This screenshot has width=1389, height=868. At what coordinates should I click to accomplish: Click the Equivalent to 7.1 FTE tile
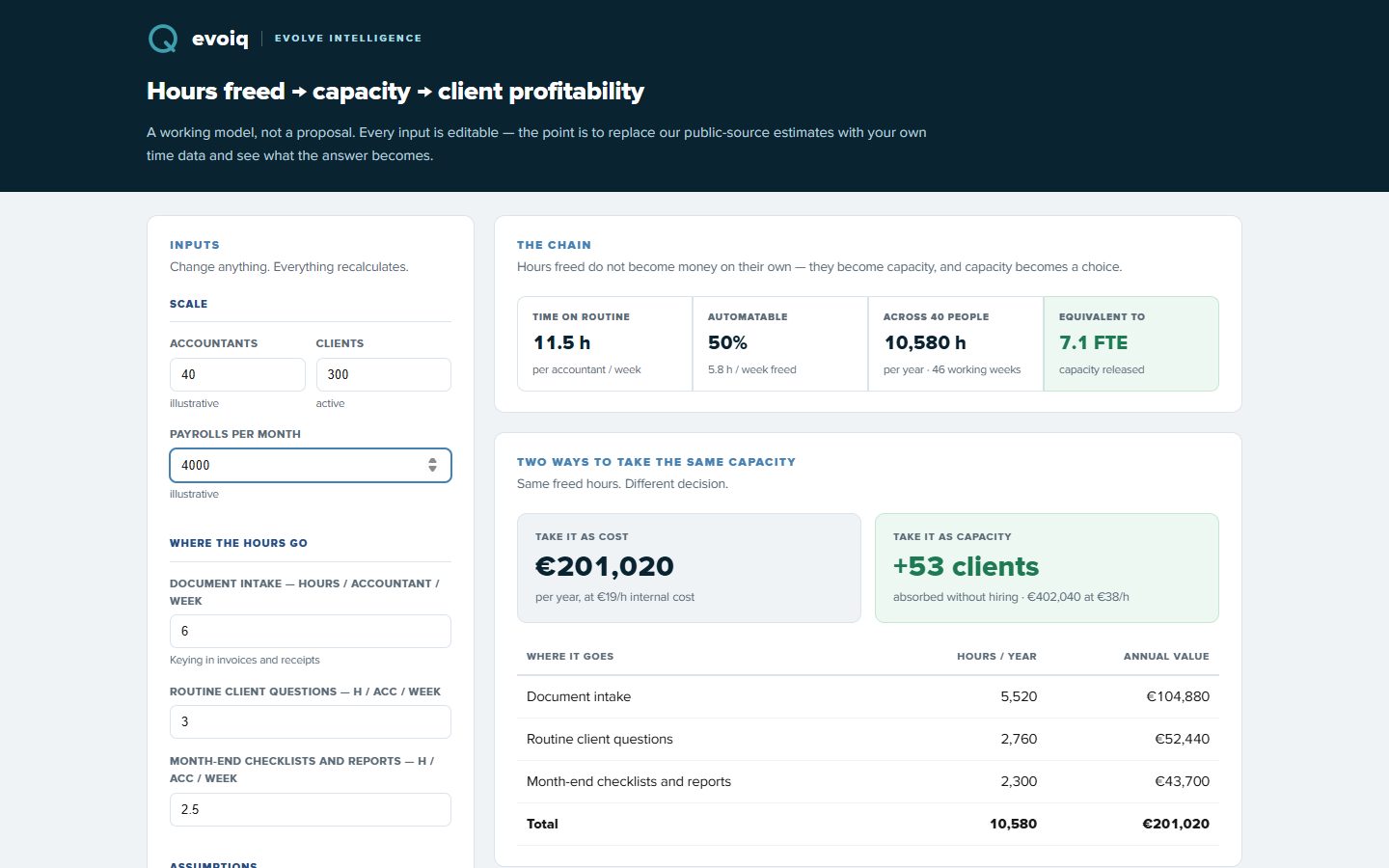tap(1131, 343)
